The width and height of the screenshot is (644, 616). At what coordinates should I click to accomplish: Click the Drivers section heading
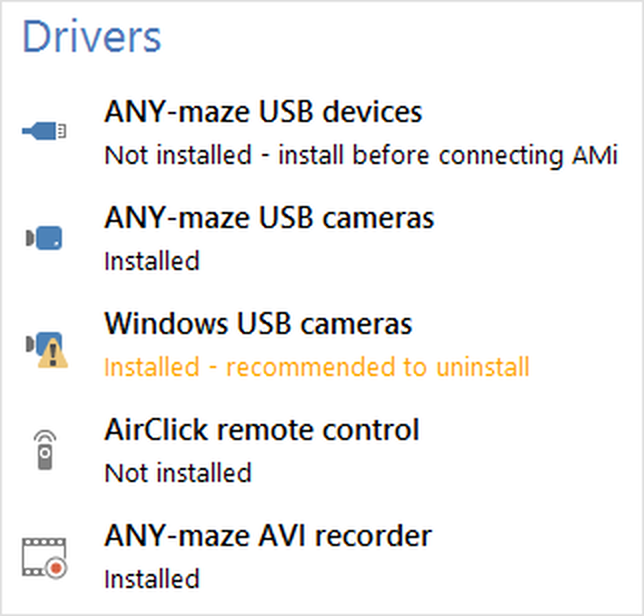tap(91, 38)
